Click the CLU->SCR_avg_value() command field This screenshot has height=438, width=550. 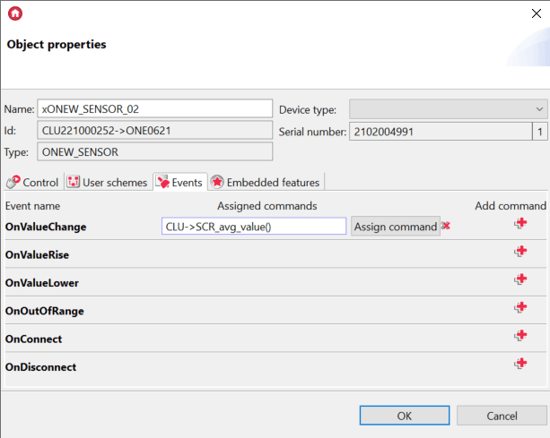[x=254, y=227]
